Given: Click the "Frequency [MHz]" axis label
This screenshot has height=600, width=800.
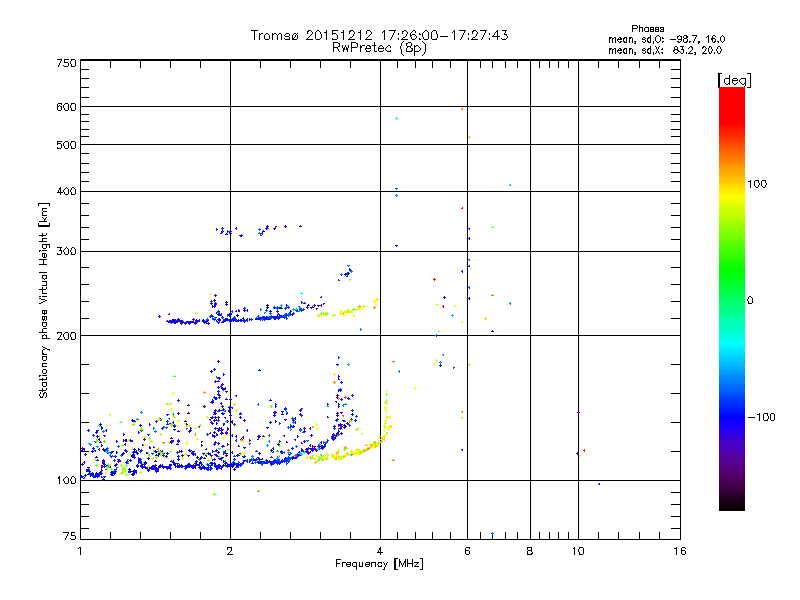Looking at the screenshot, I should pos(379,564).
